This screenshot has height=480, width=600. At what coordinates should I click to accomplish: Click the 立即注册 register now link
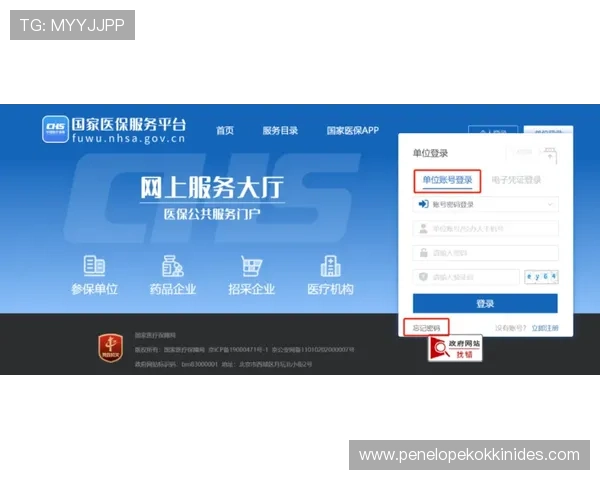545,328
